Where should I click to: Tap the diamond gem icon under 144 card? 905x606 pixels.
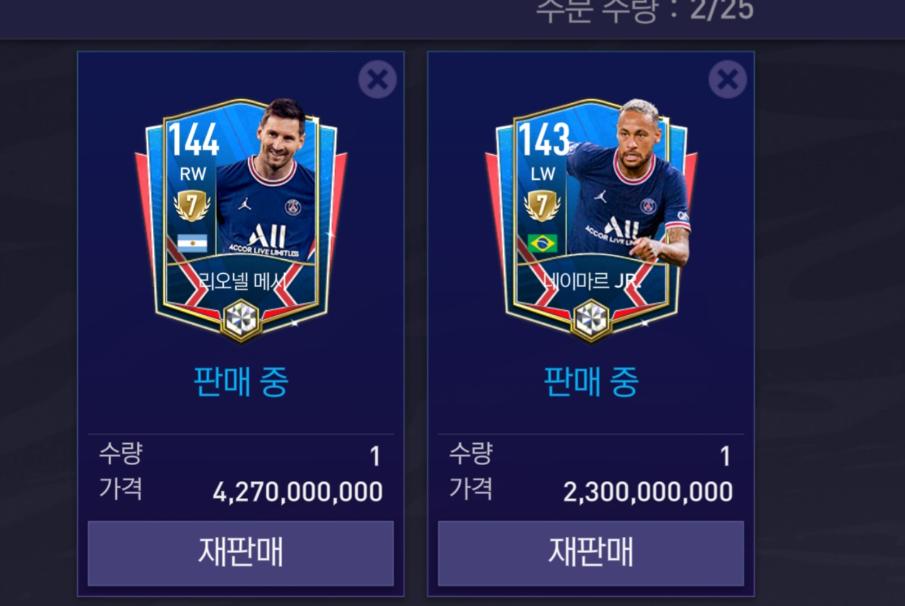(241, 319)
